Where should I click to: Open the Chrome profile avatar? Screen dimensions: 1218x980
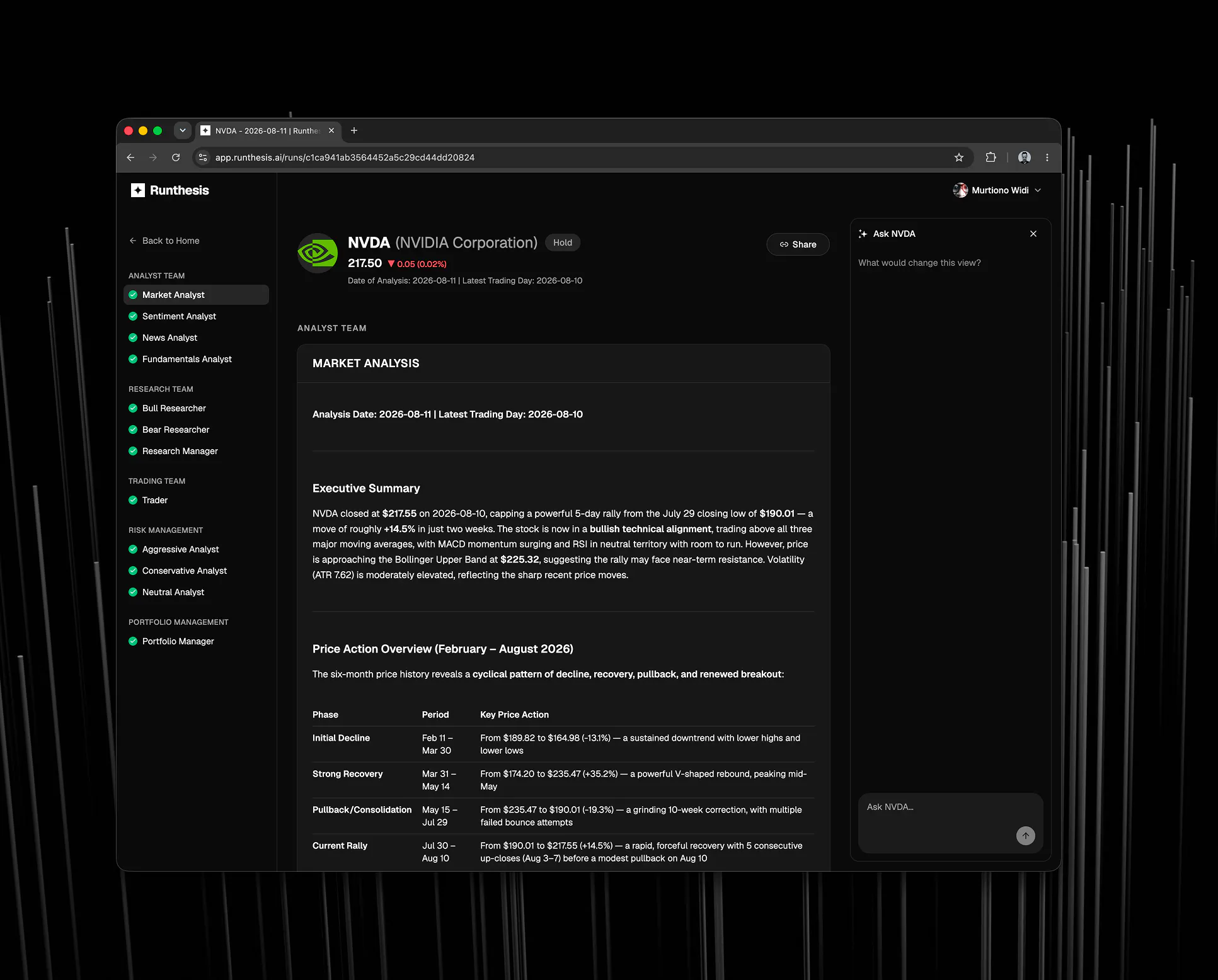tap(1025, 157)
